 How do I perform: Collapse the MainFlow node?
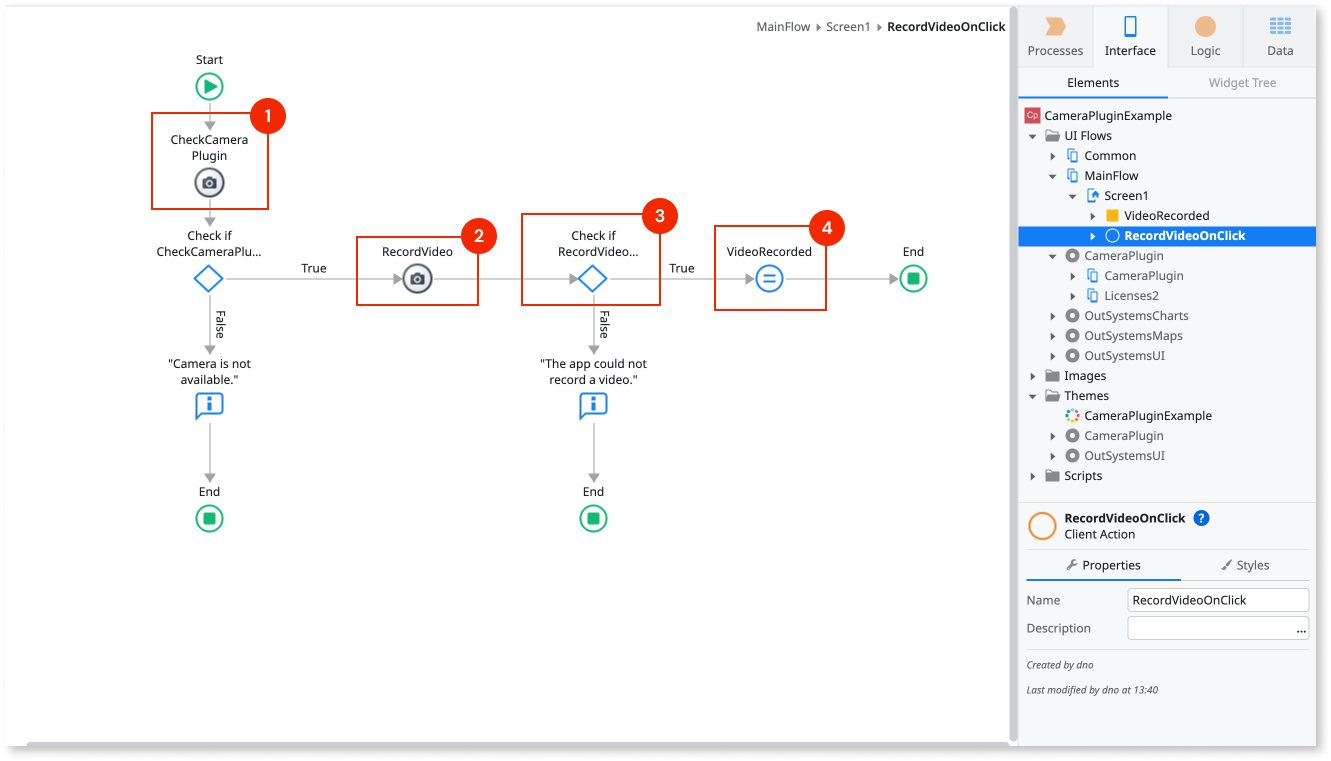pos(1053,176)
